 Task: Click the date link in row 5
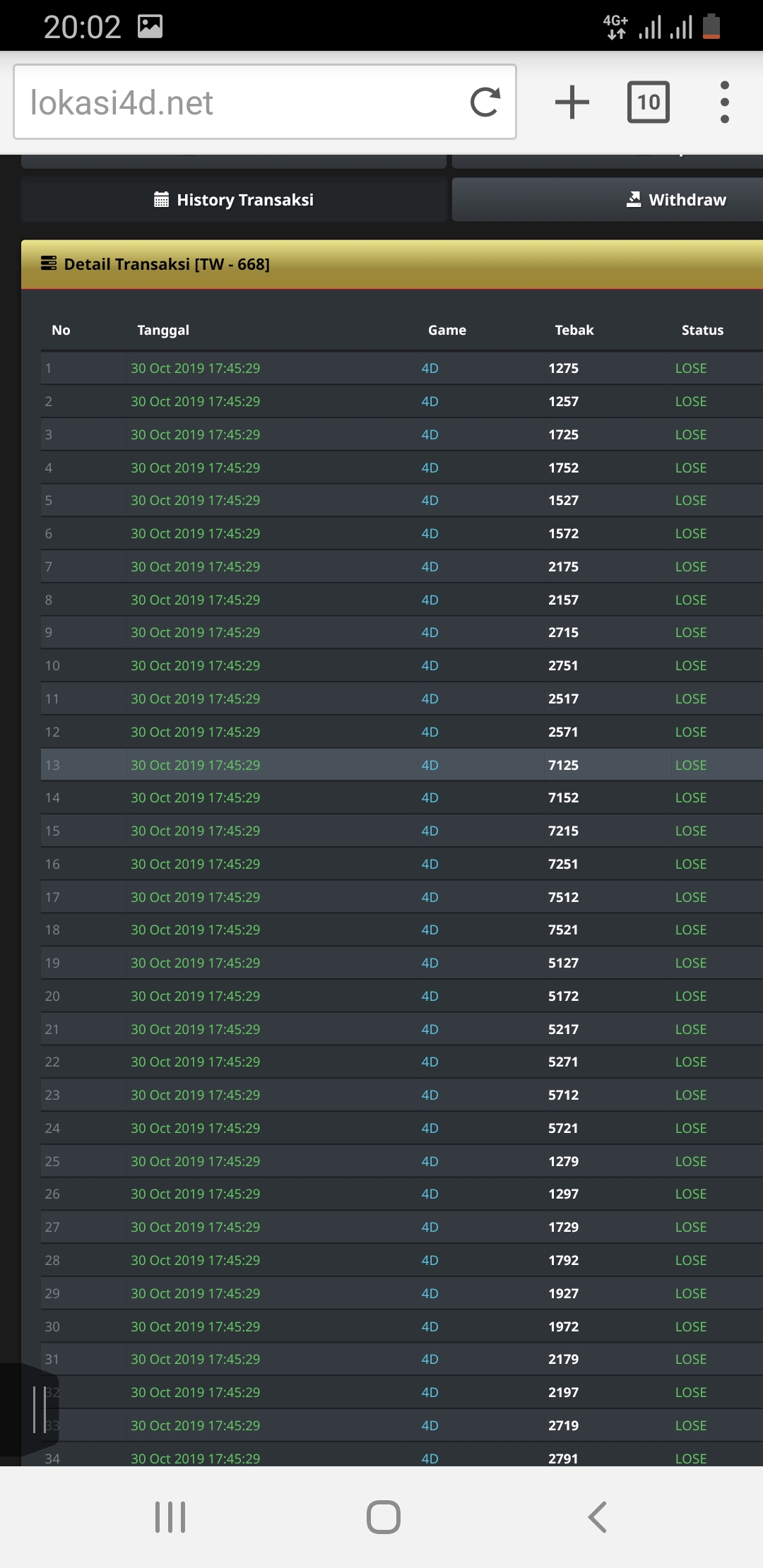[x=195, y=500]
